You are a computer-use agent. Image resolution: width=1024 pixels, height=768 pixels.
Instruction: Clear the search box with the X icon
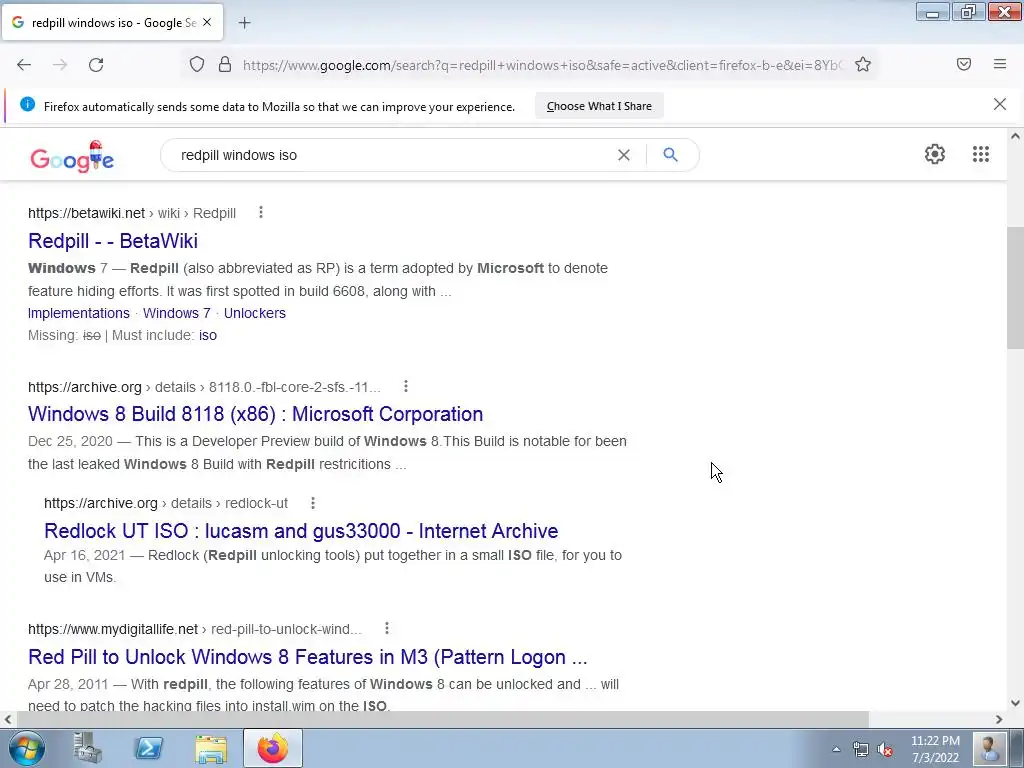tap(624, 155)
